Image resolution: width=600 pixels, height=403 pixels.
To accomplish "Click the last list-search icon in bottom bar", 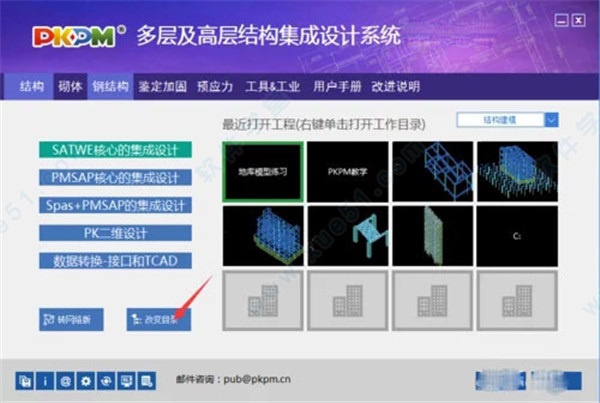I will 145,380.
